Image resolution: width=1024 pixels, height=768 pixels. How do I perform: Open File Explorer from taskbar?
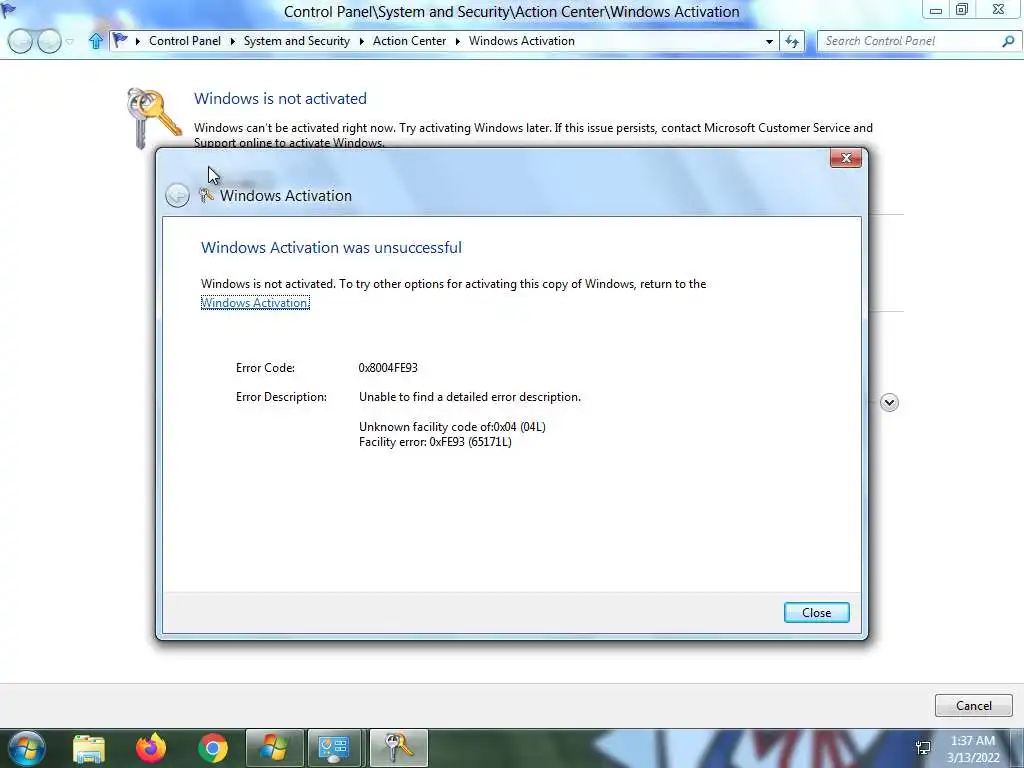(x=89, y=748)
